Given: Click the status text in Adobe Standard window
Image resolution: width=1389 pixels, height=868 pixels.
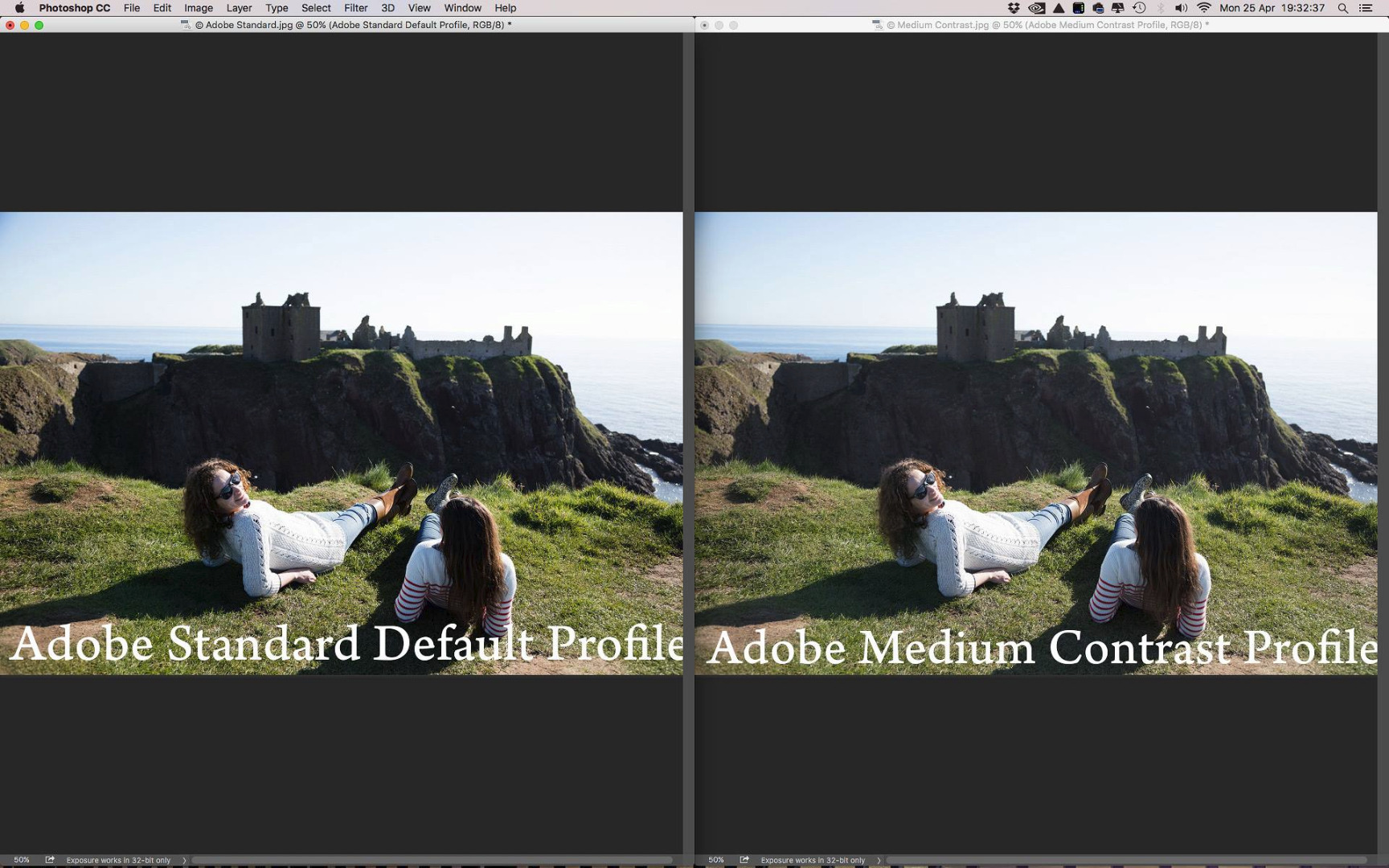Looking at the screenshot, I should (118, 860).
